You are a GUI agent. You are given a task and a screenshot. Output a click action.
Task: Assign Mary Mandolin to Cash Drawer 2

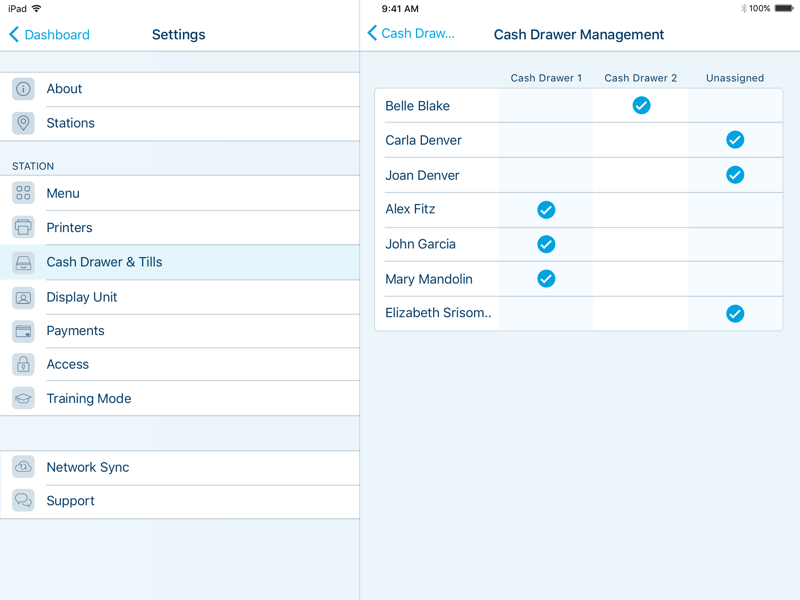[x=641, y=279]
